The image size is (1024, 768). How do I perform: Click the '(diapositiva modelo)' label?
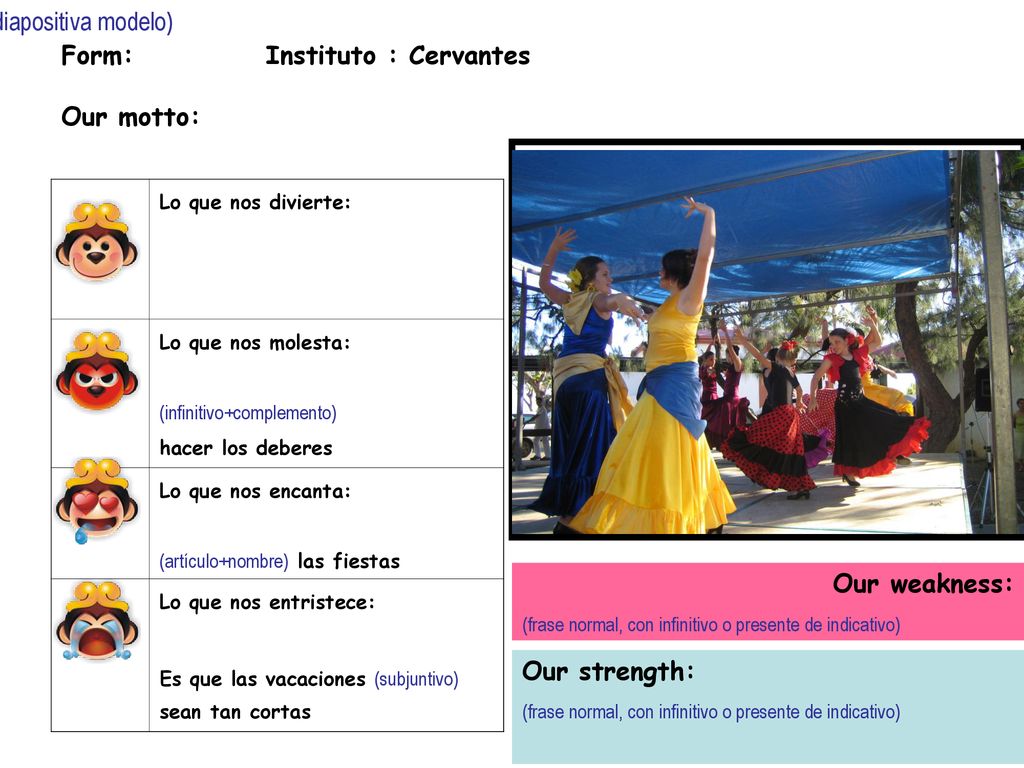86,22
